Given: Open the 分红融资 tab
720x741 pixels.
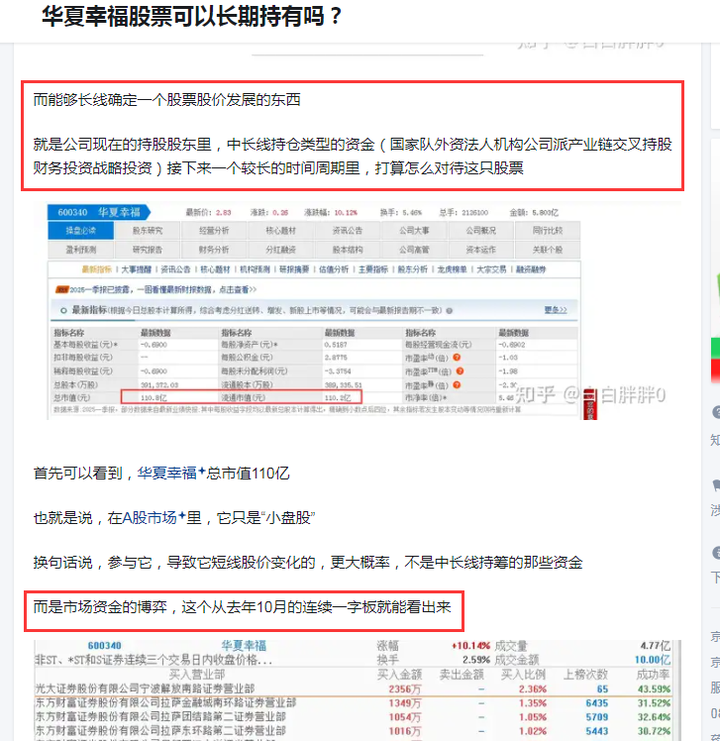Looking at the screenshot, I should 281,250.
